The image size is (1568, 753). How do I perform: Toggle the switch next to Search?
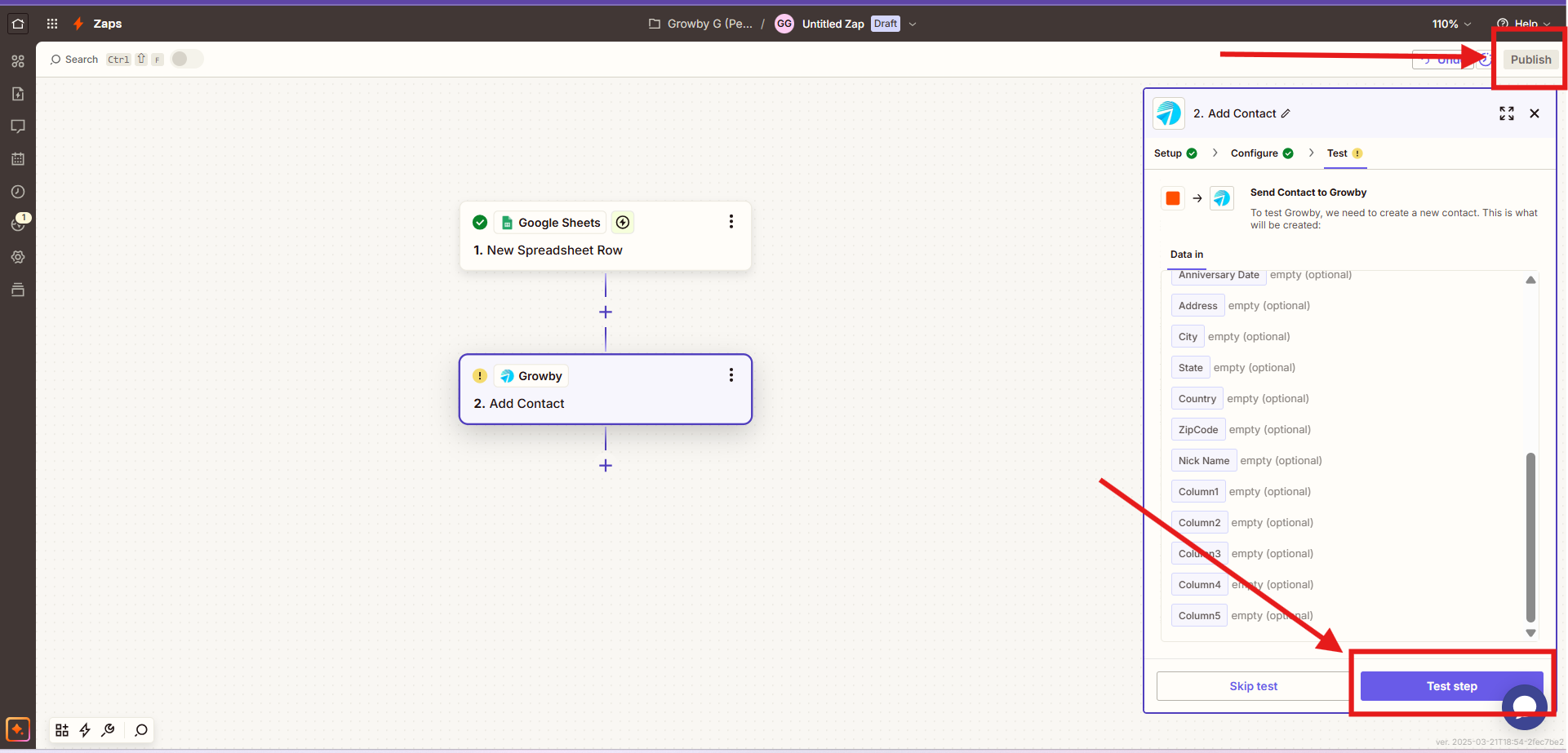click(x=187, y=59)
